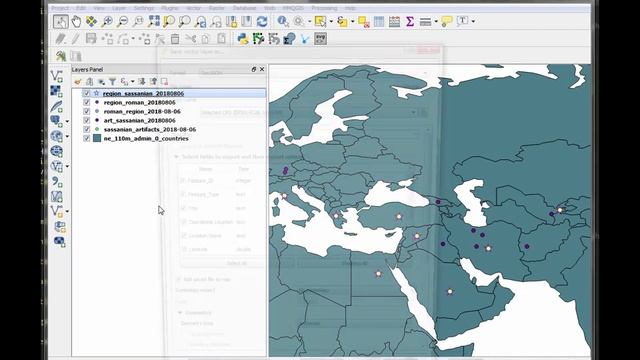Click the SVG export icon
This screenshot has height=360, width=640.
coord(320,39)
